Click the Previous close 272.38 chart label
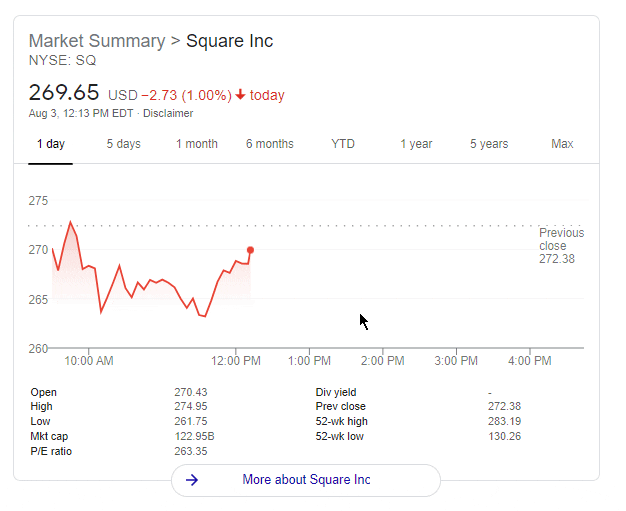Image resolution: width=626 pixels, height=511 pixels. pos(561,246)
